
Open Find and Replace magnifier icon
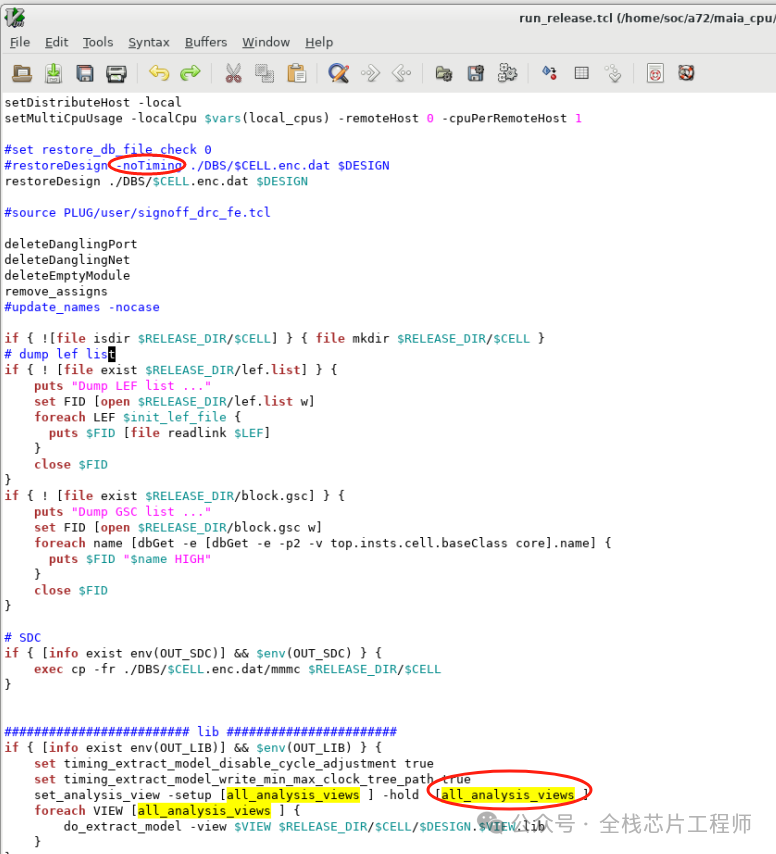point(338,73)
